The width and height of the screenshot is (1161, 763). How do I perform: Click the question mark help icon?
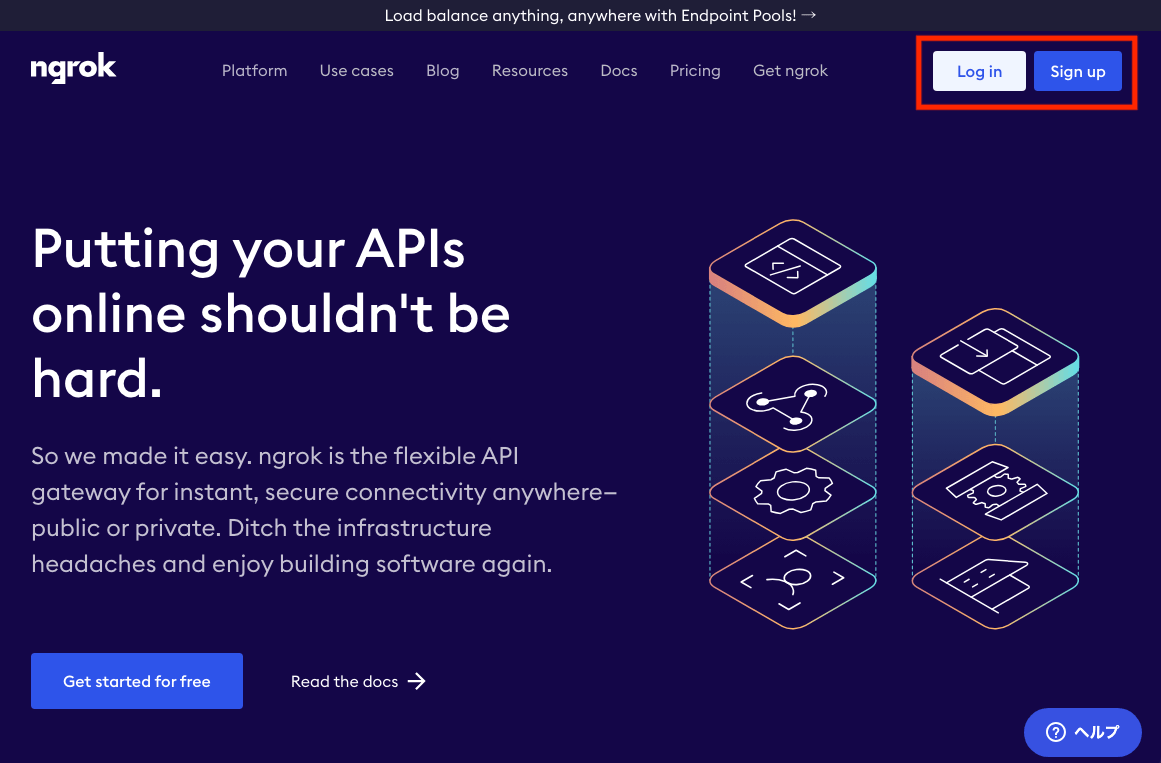tap(1055, 732)
